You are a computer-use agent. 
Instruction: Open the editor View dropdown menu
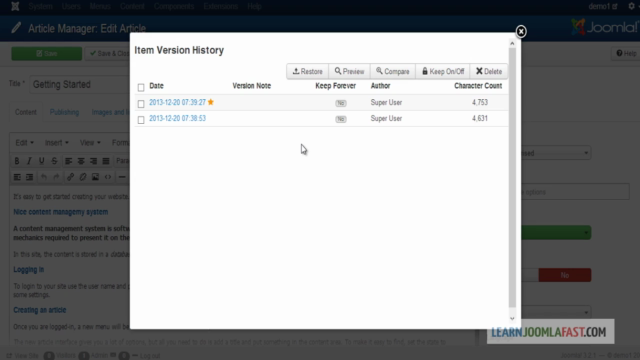point(90,143)
